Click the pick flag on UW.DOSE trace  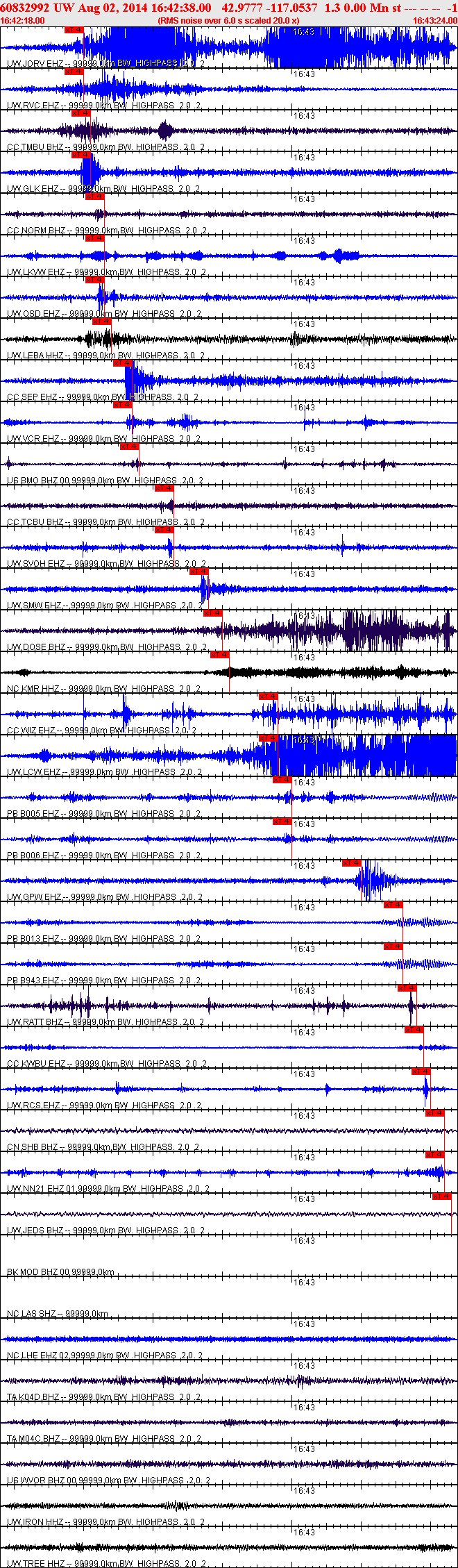[x=212, y=613]
